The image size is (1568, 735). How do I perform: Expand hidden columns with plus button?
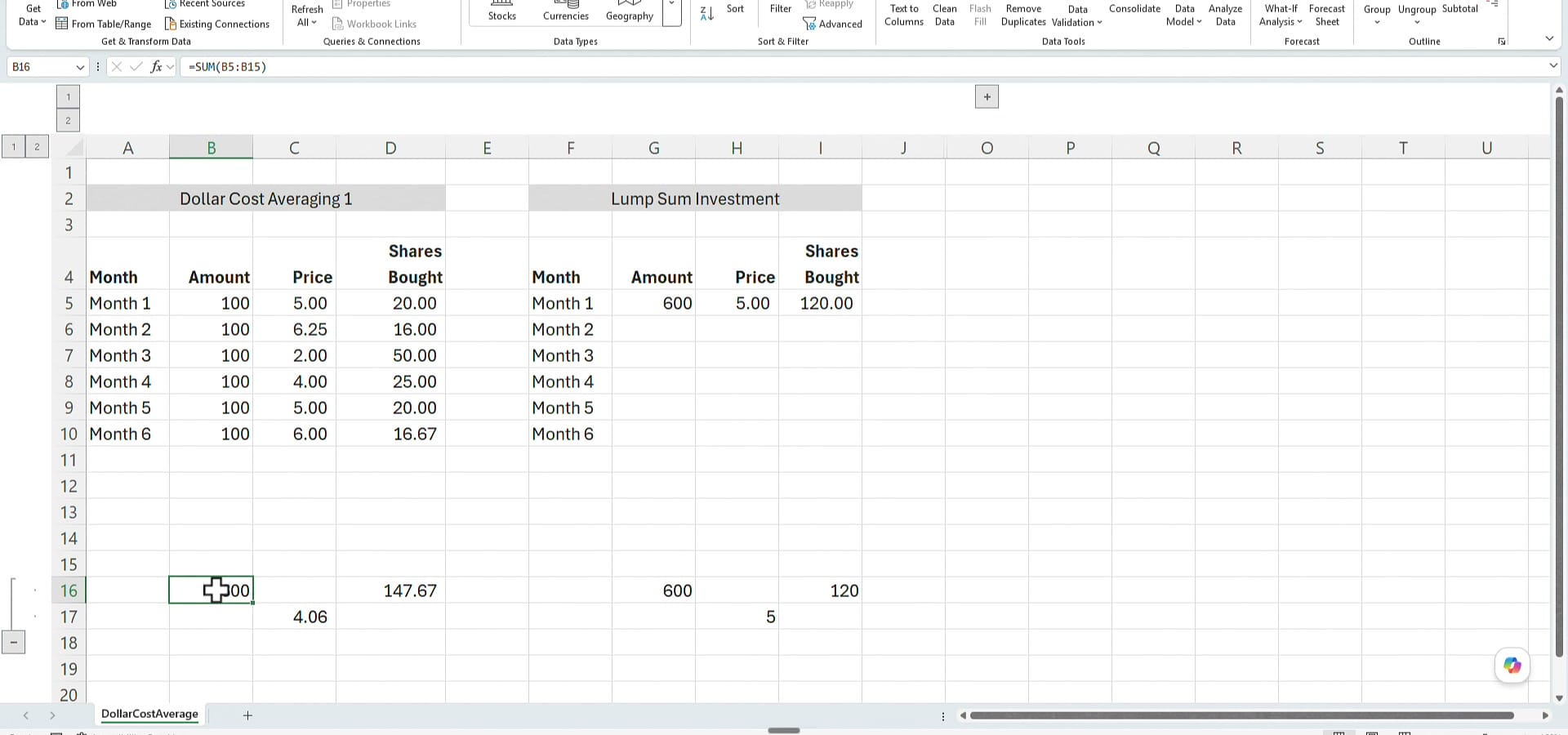coord(987,96)
